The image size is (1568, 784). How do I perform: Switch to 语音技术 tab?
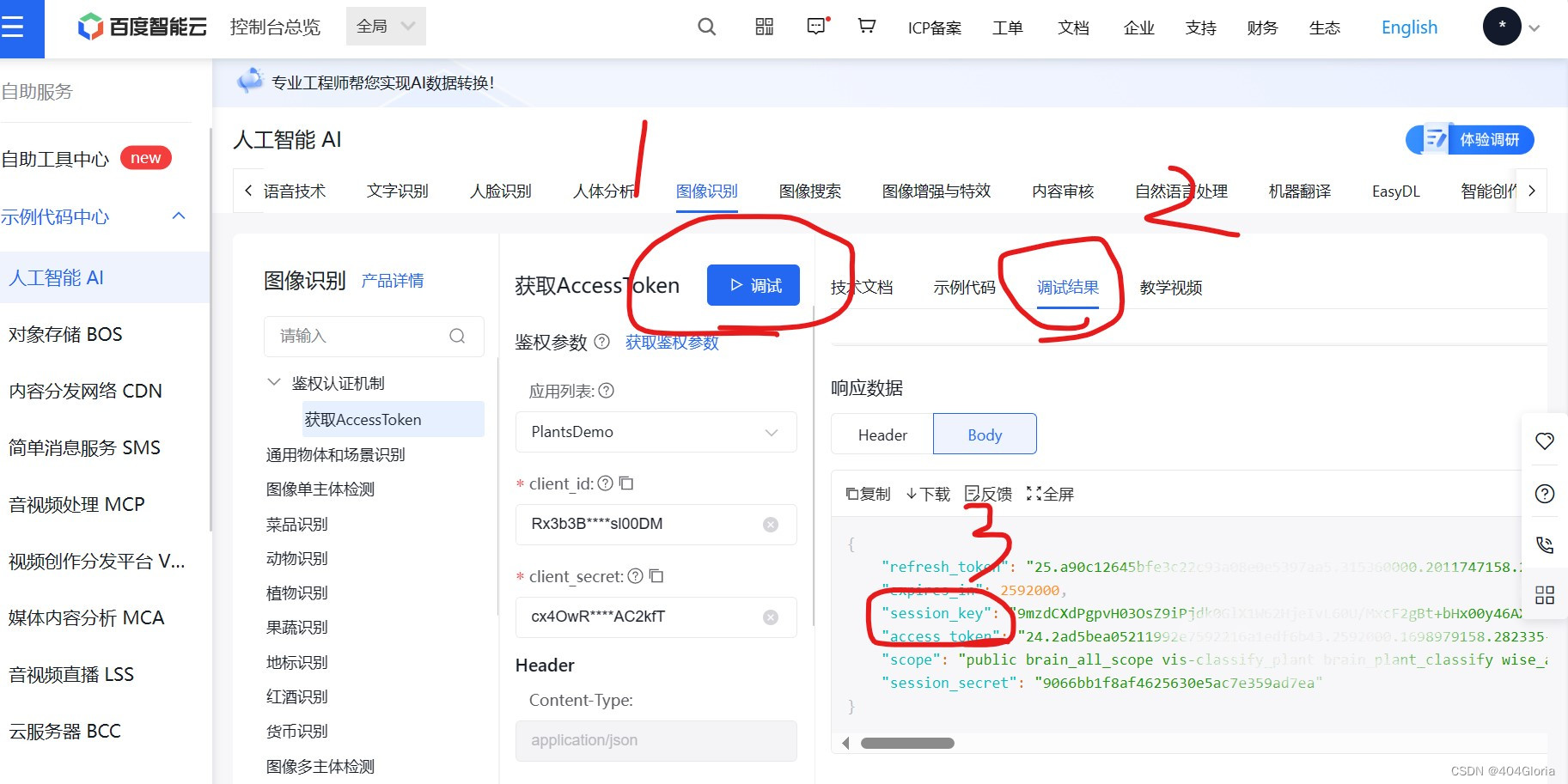pyautogui.click(x=294, y=191)
